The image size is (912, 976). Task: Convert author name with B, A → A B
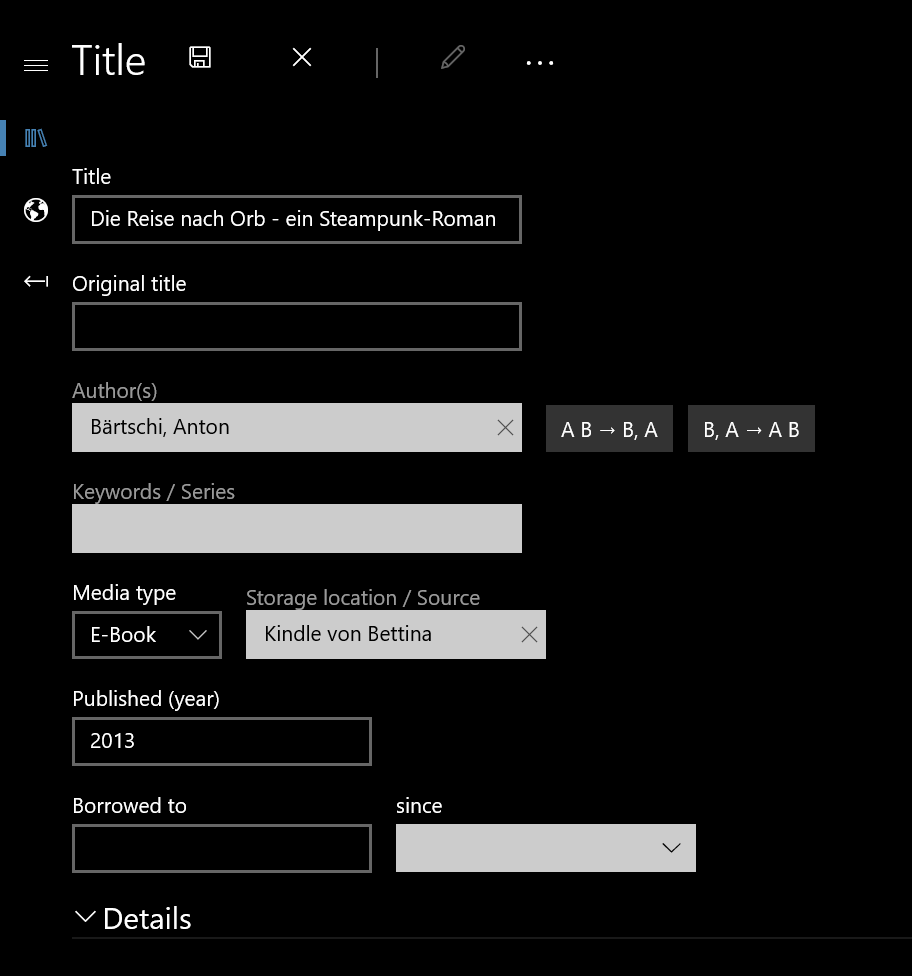pos(751,429)
